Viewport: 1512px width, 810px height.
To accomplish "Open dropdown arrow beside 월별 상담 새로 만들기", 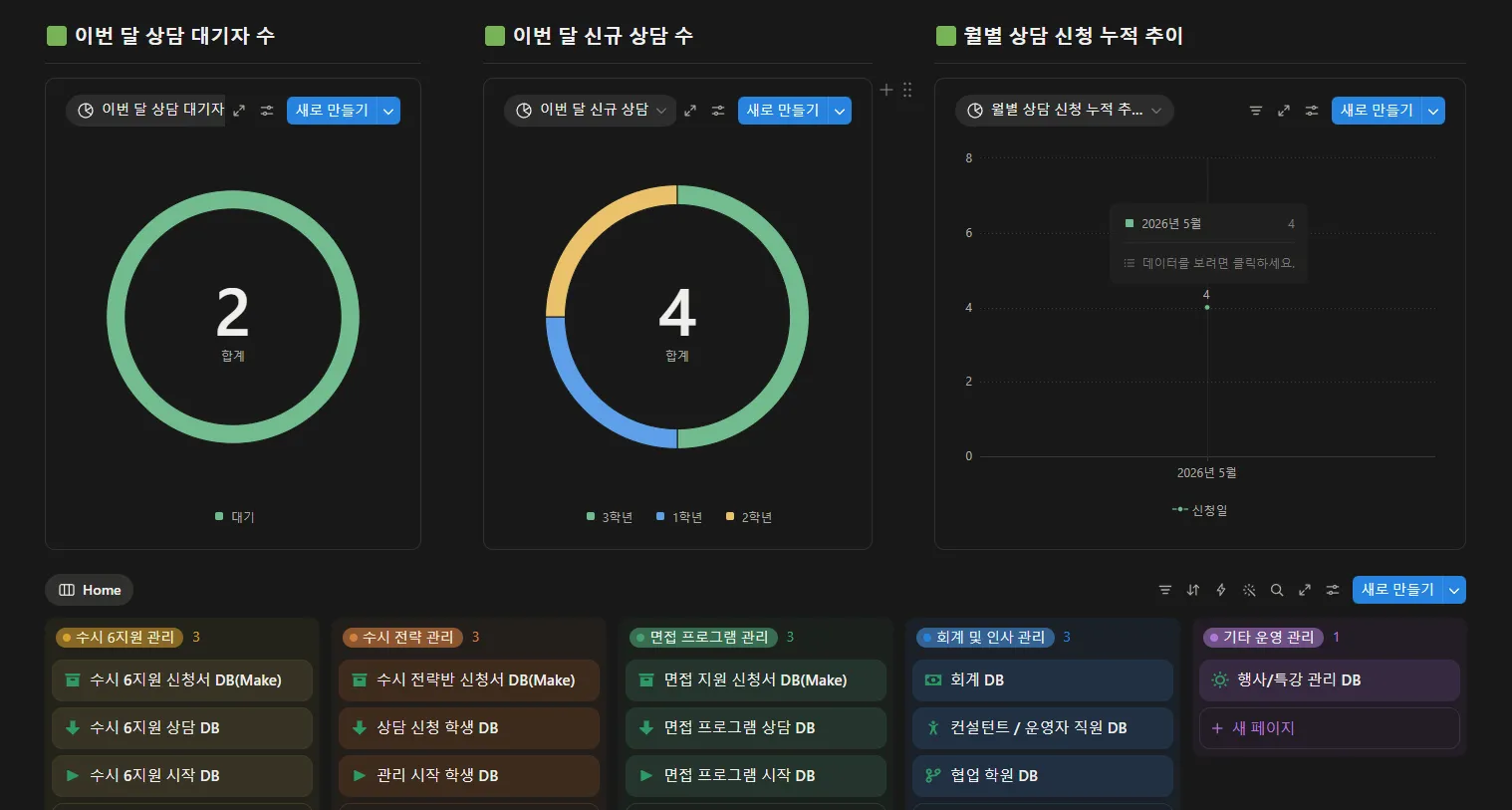I will coord(1434,111).
